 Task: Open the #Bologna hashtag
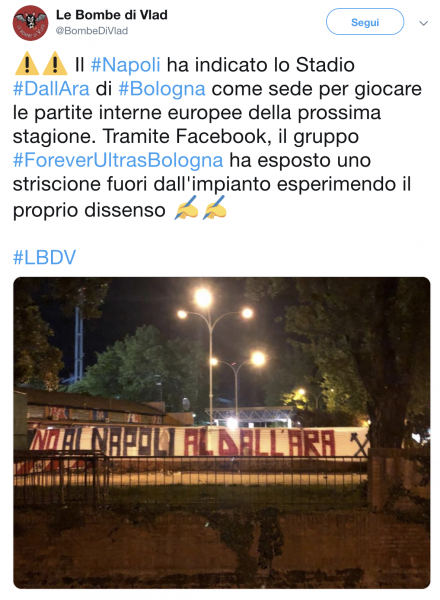tap(162, 88)
